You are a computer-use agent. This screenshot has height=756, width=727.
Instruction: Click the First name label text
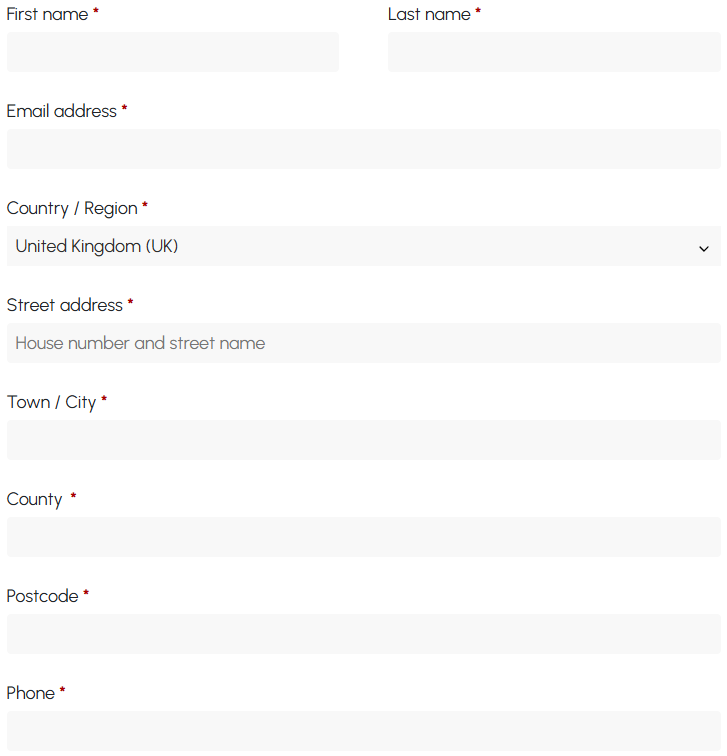click(47, 14)
